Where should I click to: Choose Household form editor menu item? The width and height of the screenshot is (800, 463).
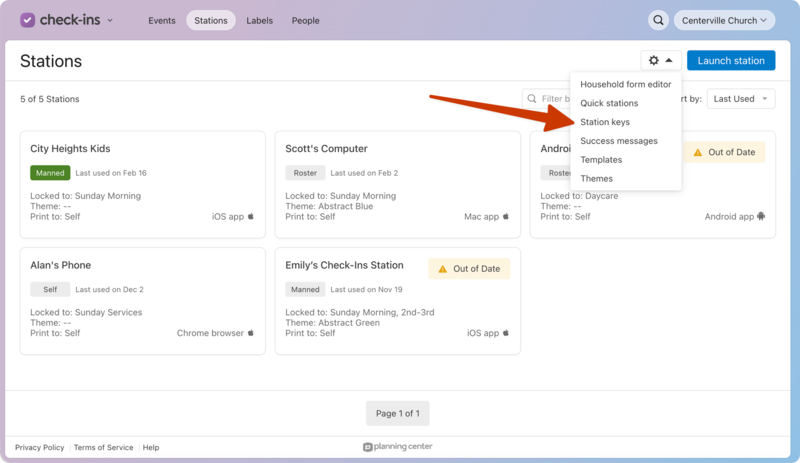626,84
